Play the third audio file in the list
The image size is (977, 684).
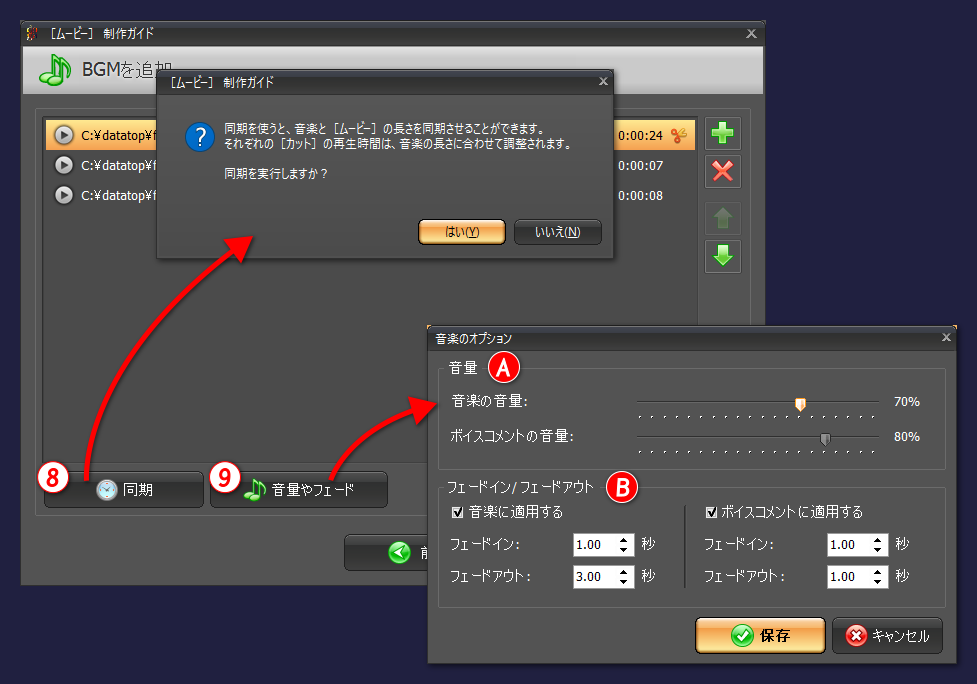tap(62, 195)
